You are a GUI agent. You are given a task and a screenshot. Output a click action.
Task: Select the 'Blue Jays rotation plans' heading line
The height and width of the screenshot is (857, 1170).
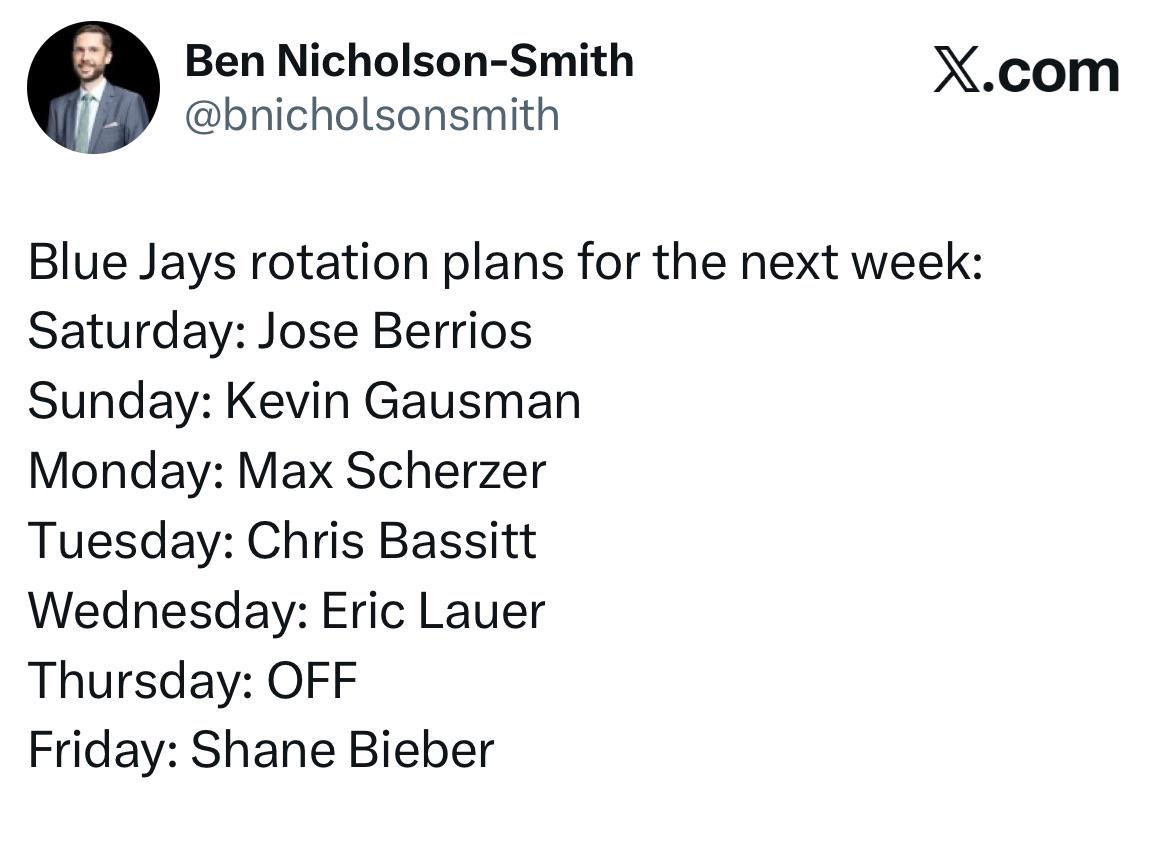pyautogui.click(x=506, y=262)
